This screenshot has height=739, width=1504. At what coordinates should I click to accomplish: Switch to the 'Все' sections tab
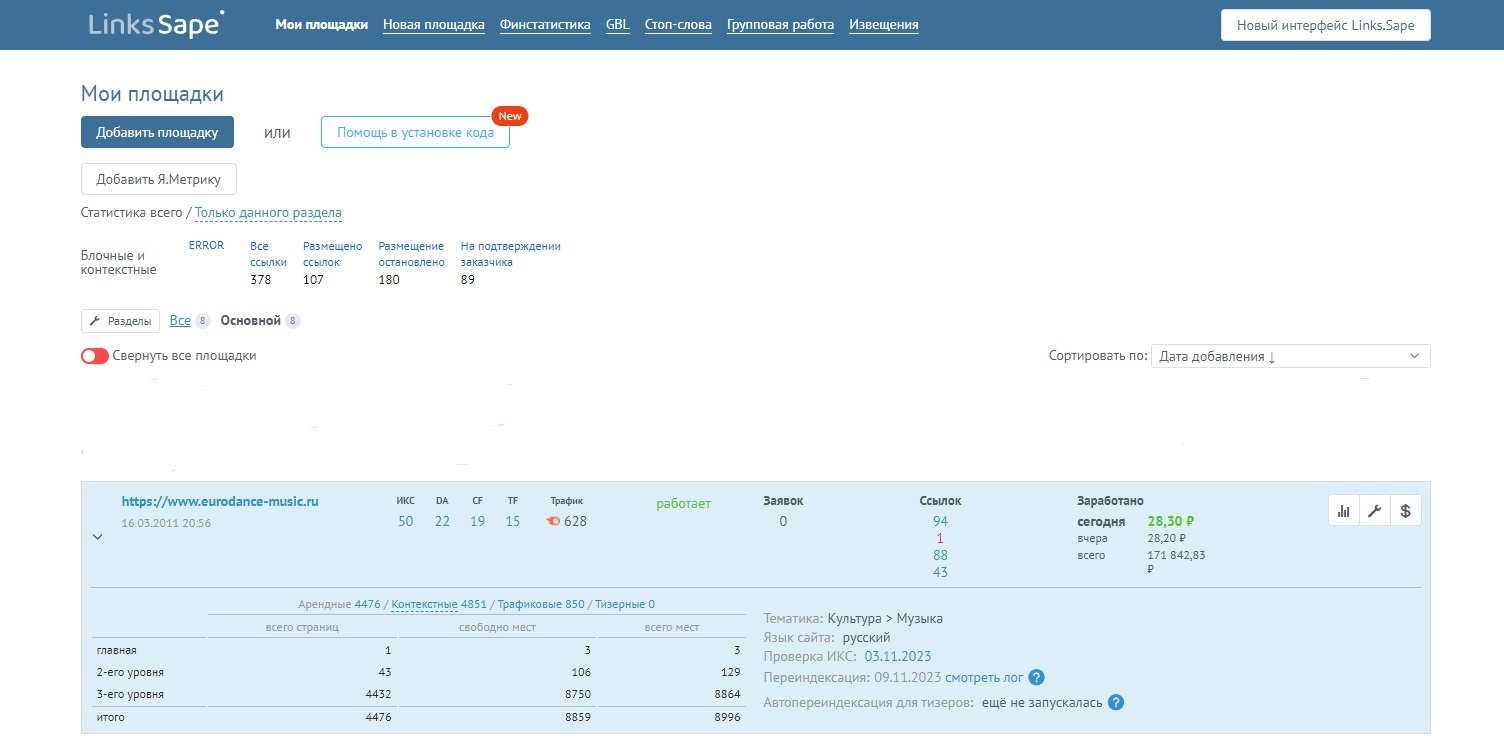coord(180,321)
